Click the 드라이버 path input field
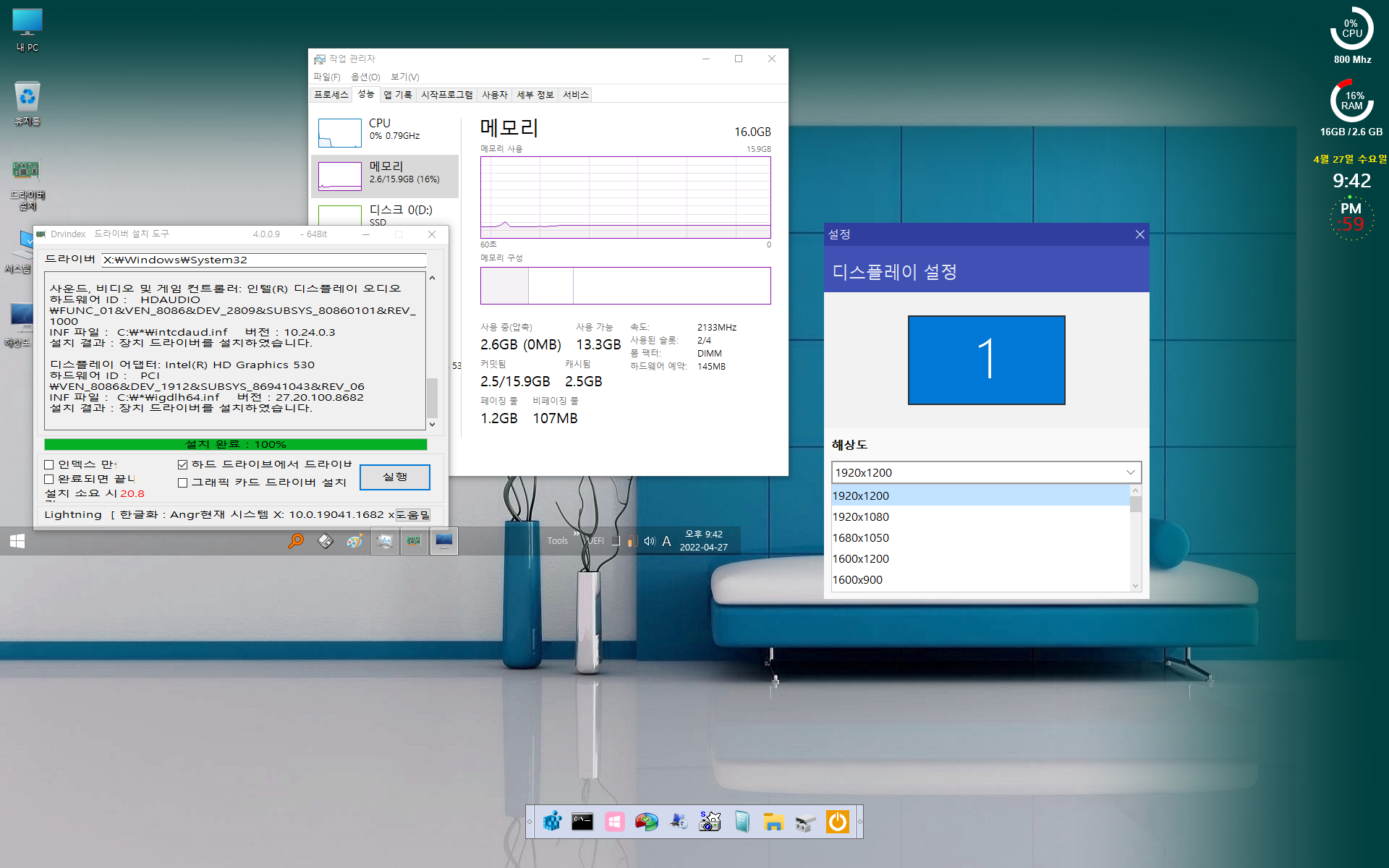The height and width of the screenshot is (868, 1389). point(263,260)
